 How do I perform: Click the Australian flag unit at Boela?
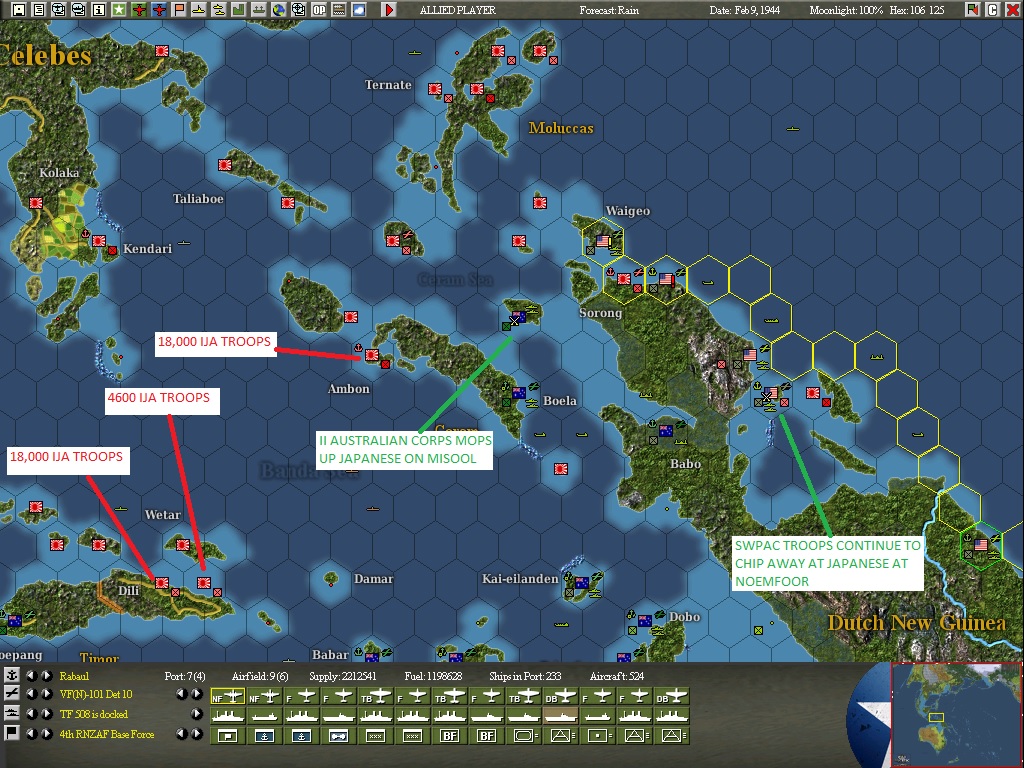coord(519,393)
